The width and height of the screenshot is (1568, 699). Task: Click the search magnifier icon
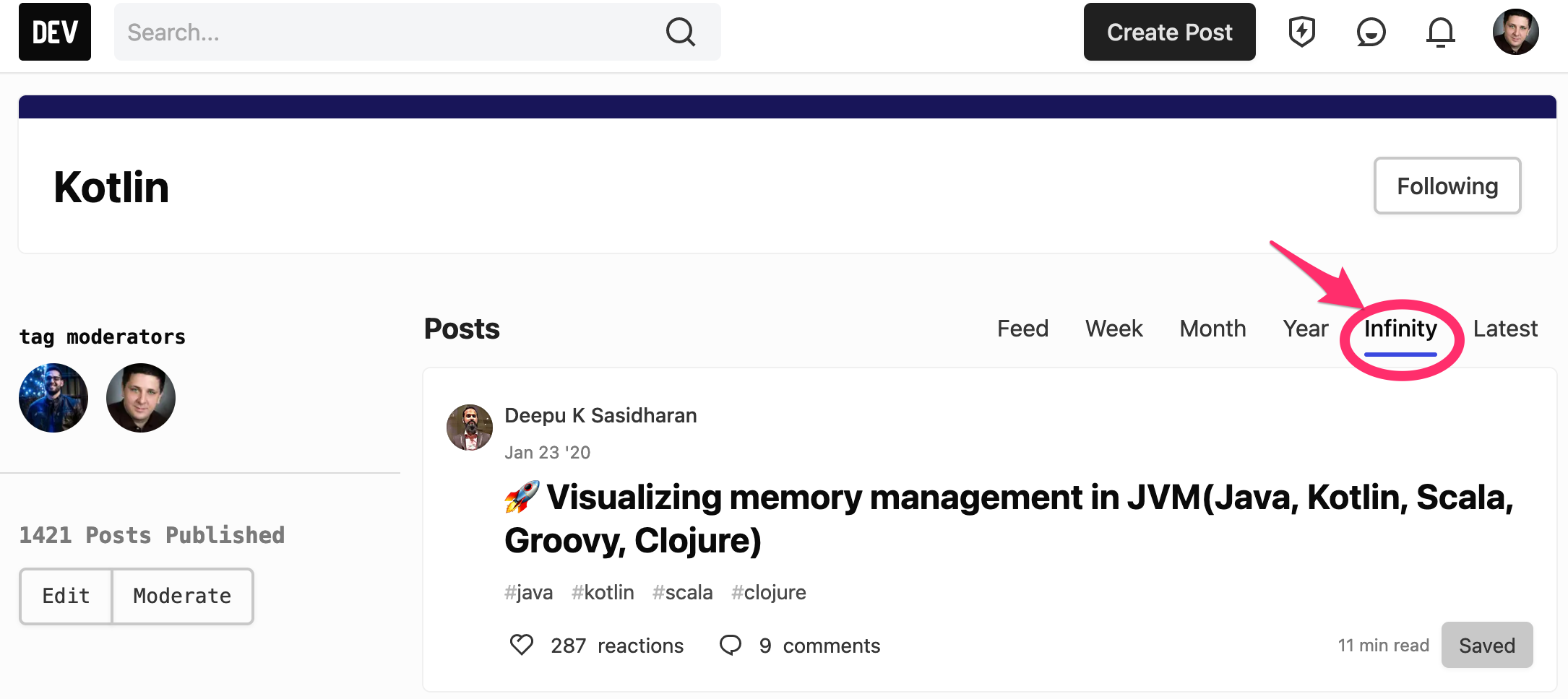pyautogui.click(x=680, y=32)
